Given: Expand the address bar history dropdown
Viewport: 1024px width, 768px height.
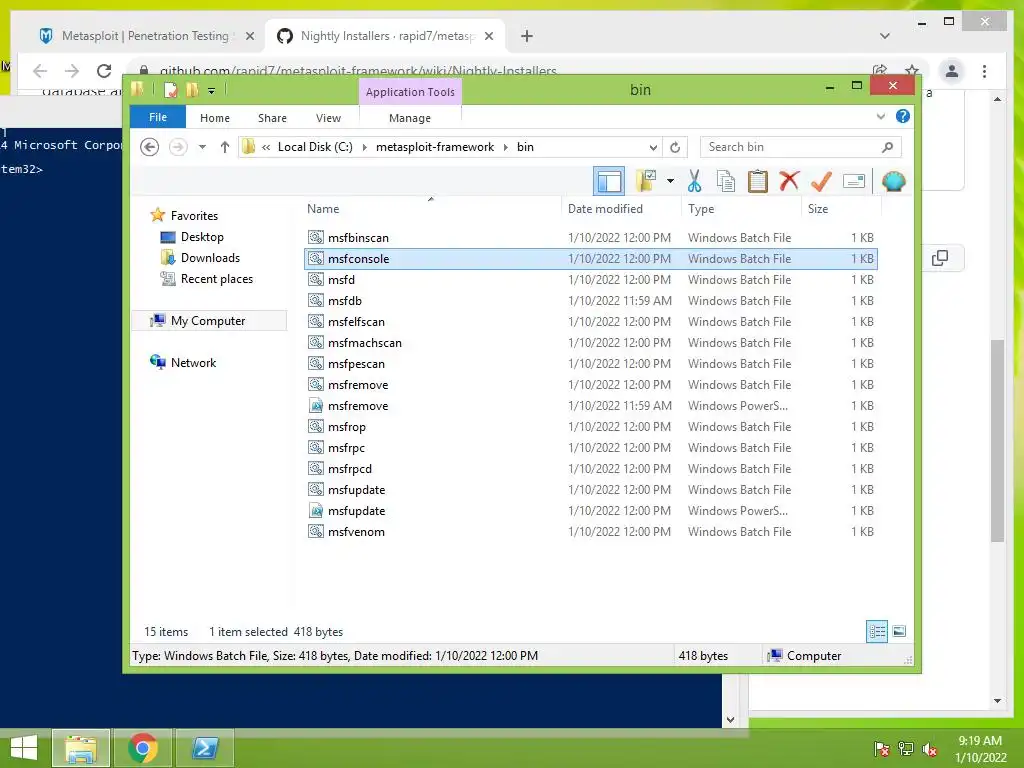Looking at the screenshot, I should [x=653, y=147].
